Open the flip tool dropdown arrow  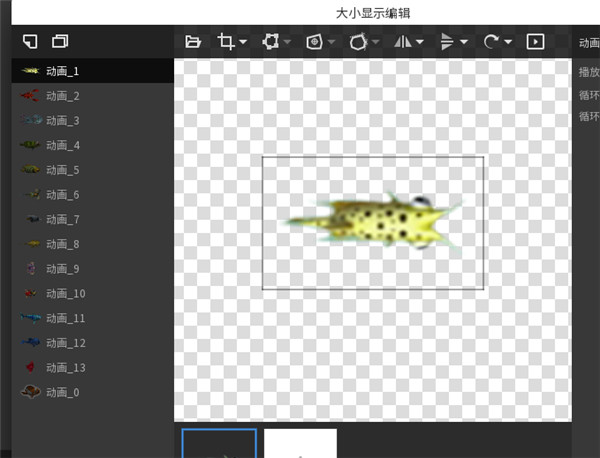click(x=420, y=42)
